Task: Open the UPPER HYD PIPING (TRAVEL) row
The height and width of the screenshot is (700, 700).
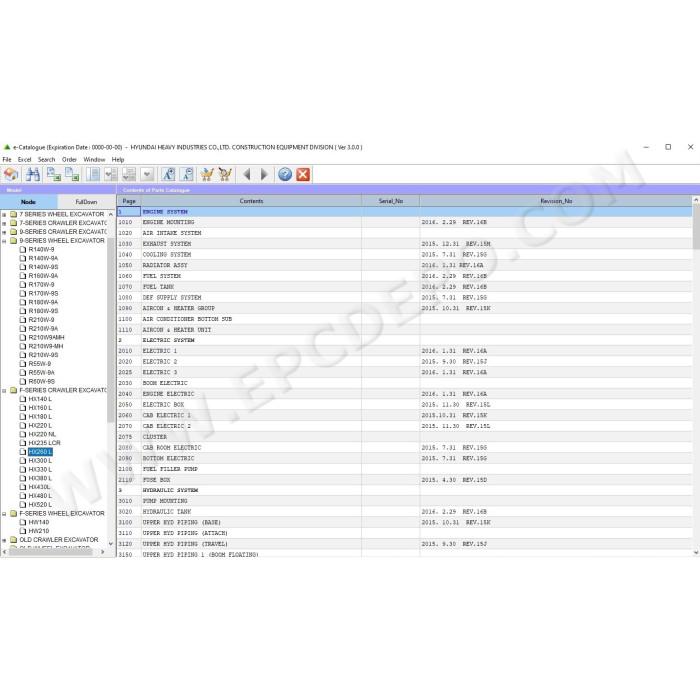Action: [x=404, y=544]
